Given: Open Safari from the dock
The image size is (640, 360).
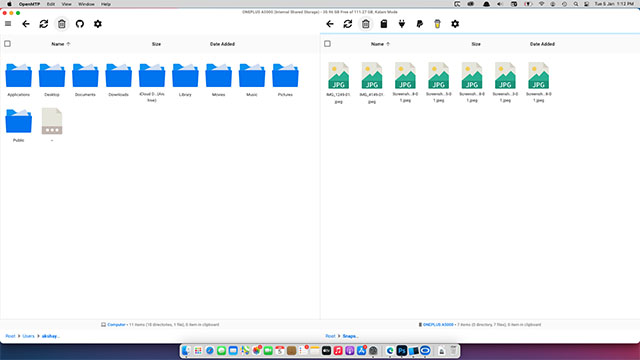Looking at the screenshot, I should 210,351.
